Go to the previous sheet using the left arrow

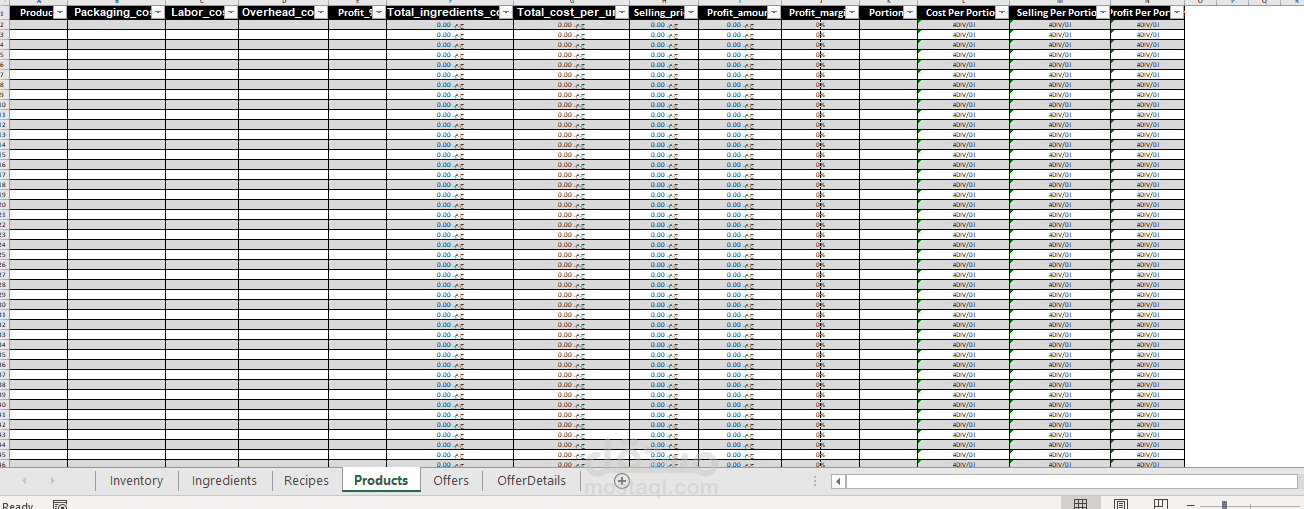tap(24, 481)
